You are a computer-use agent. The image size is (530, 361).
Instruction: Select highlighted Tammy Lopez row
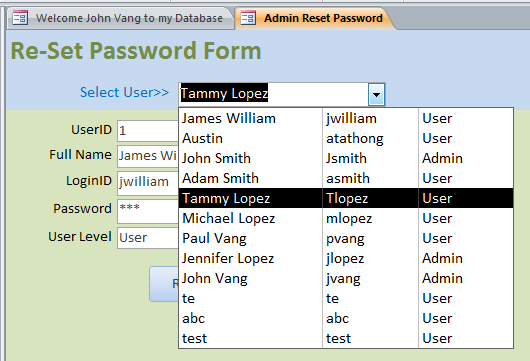pos(346,198)
